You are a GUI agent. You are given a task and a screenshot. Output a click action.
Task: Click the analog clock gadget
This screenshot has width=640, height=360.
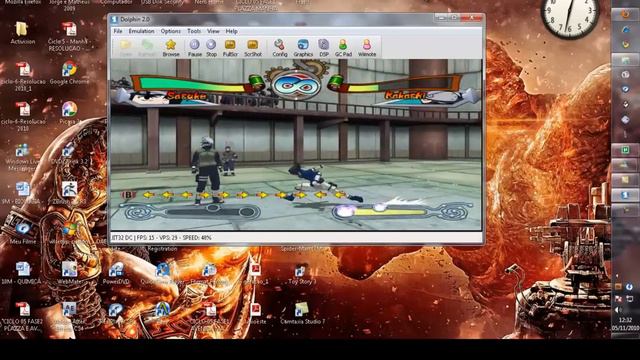pyautogui.click(x=570, y=16)
